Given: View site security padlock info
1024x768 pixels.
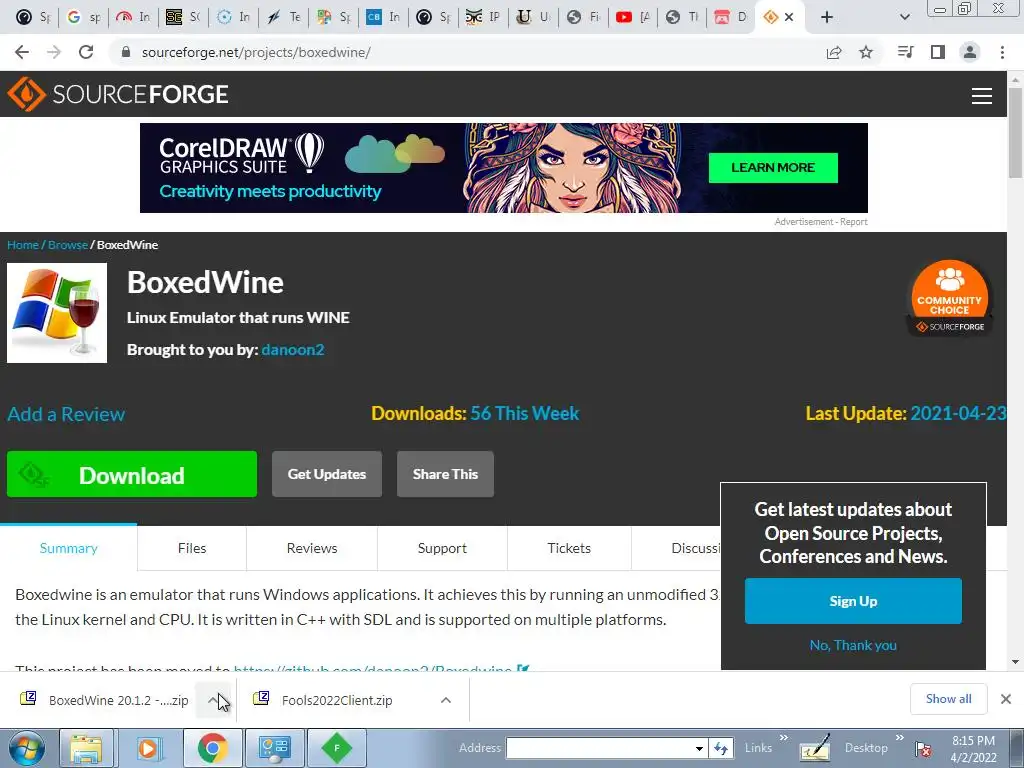Looking at the screenshot, I should [126, 52].
